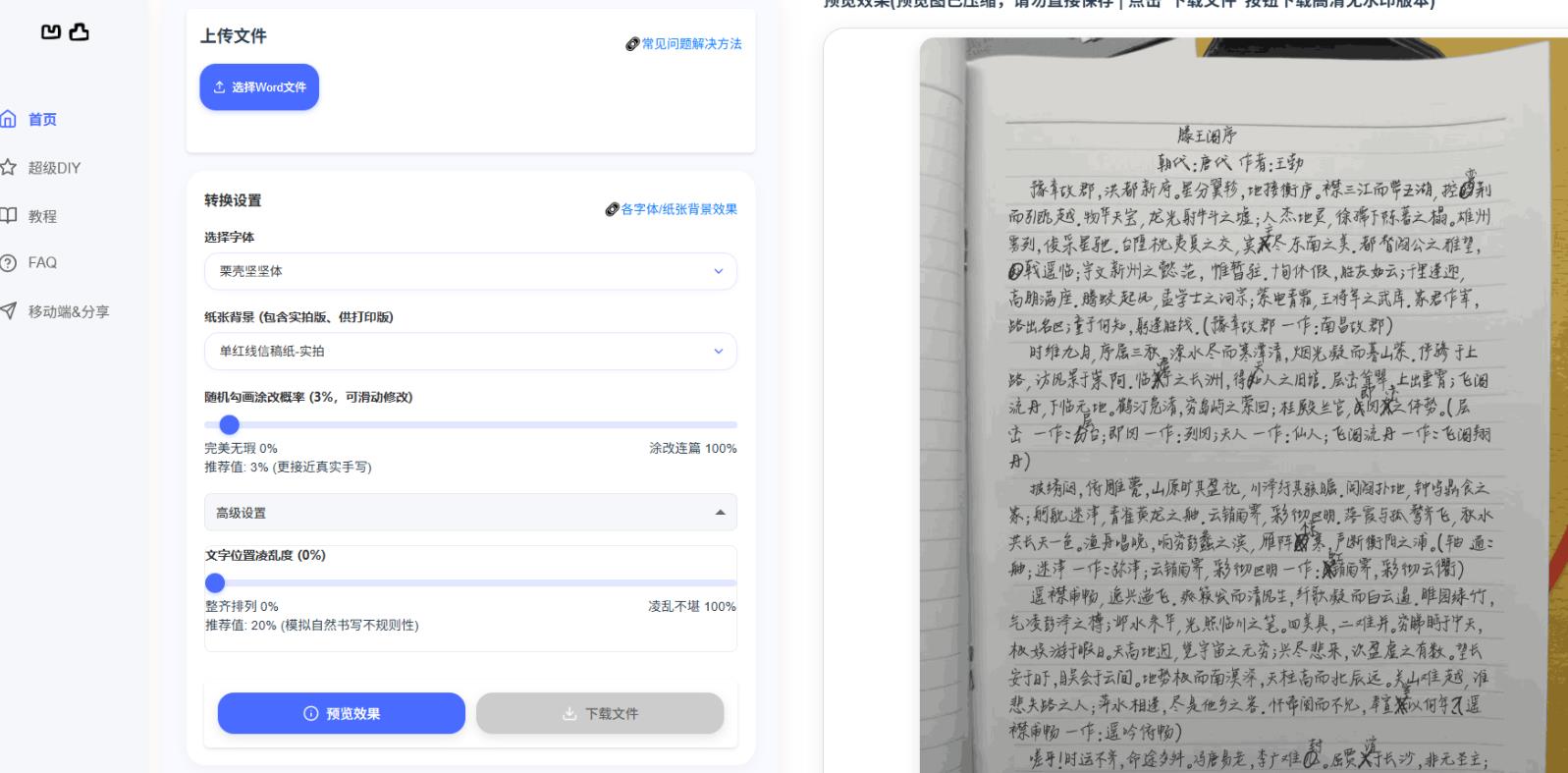Click the 涂改连篇 100% label
Screen dimensions: 1568x773
[x=692, y=448]
